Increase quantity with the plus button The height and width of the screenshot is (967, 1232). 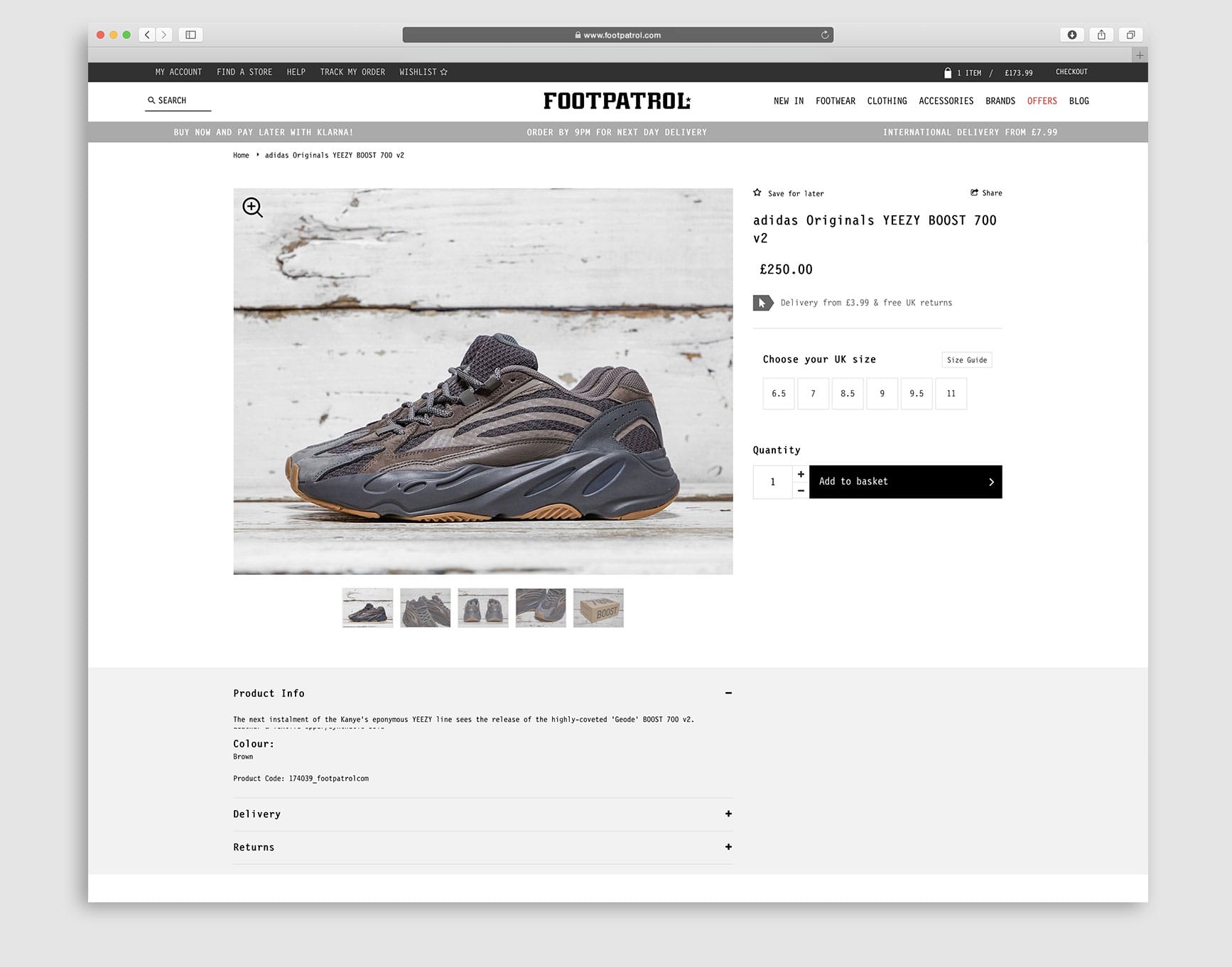pyautogui.click(x=801, y=474)
